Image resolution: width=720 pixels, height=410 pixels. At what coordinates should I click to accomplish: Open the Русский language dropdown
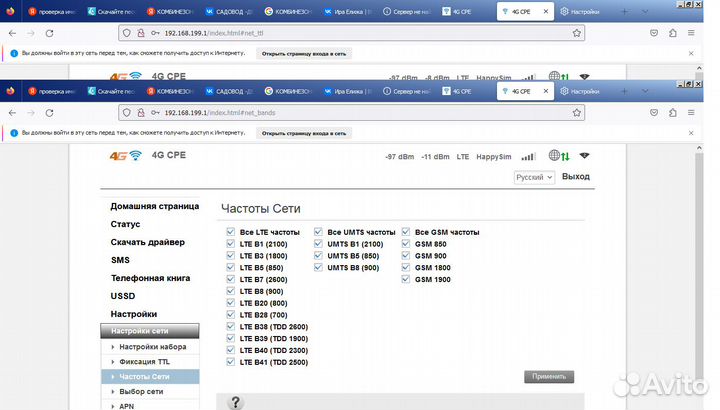click(534, 177)
